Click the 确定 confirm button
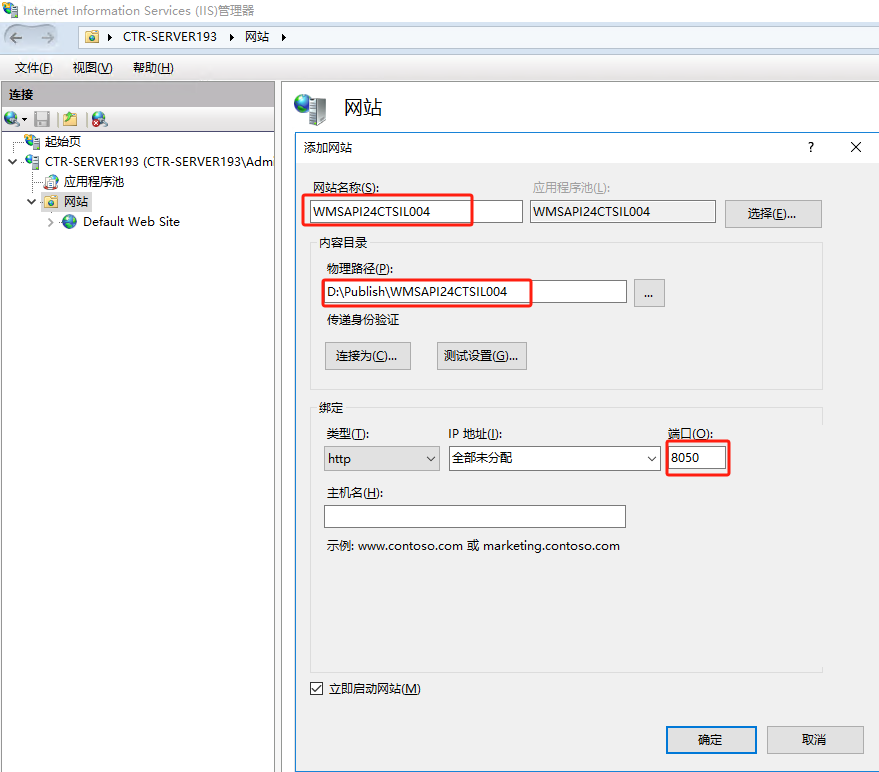879x772 pixels. tap(710, 740)
